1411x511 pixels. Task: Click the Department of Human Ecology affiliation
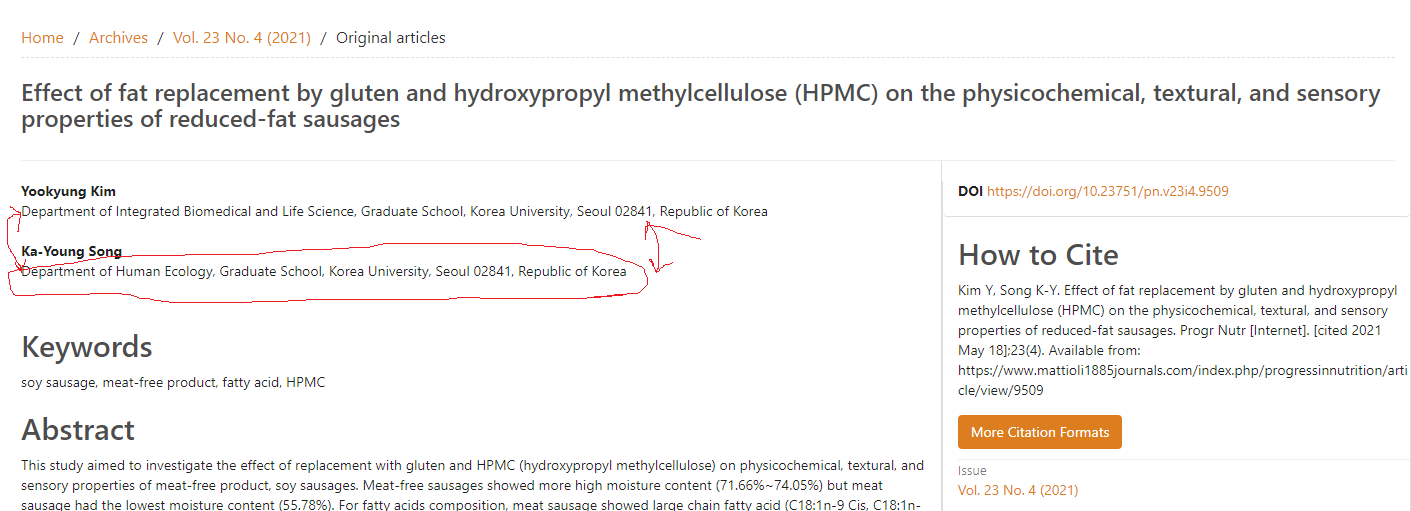tap(324, 271)
